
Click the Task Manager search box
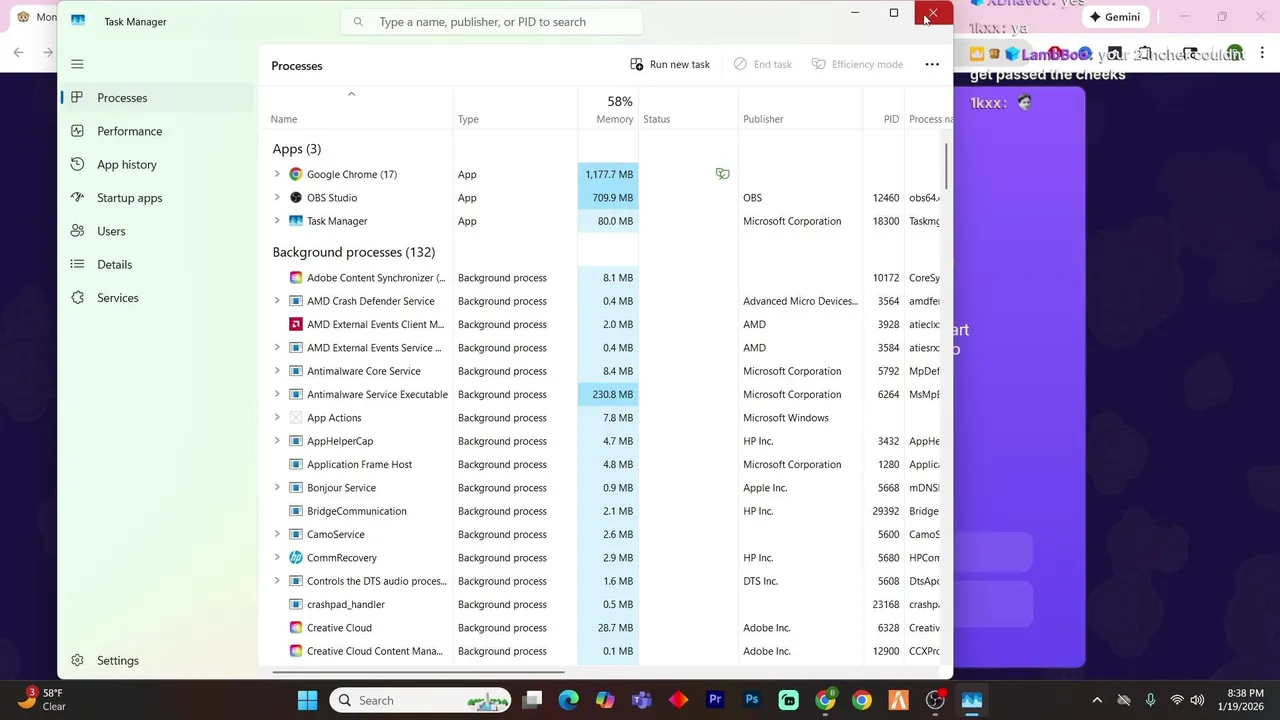pos(492,22)
